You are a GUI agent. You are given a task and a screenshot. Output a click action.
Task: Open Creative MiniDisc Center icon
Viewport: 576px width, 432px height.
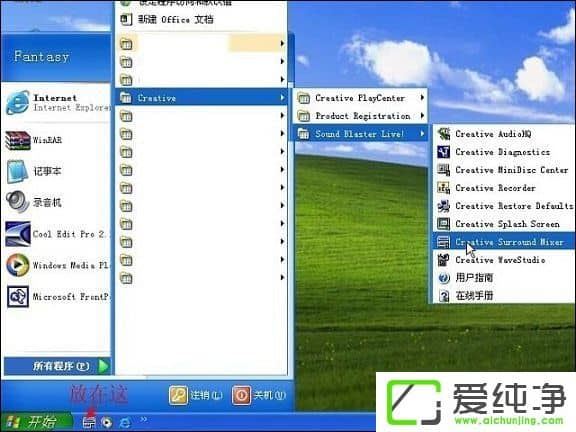[444, 170]
